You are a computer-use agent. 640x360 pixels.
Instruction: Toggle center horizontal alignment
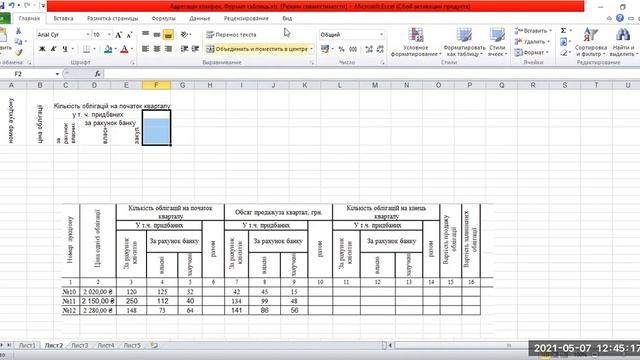coord(157,49)
